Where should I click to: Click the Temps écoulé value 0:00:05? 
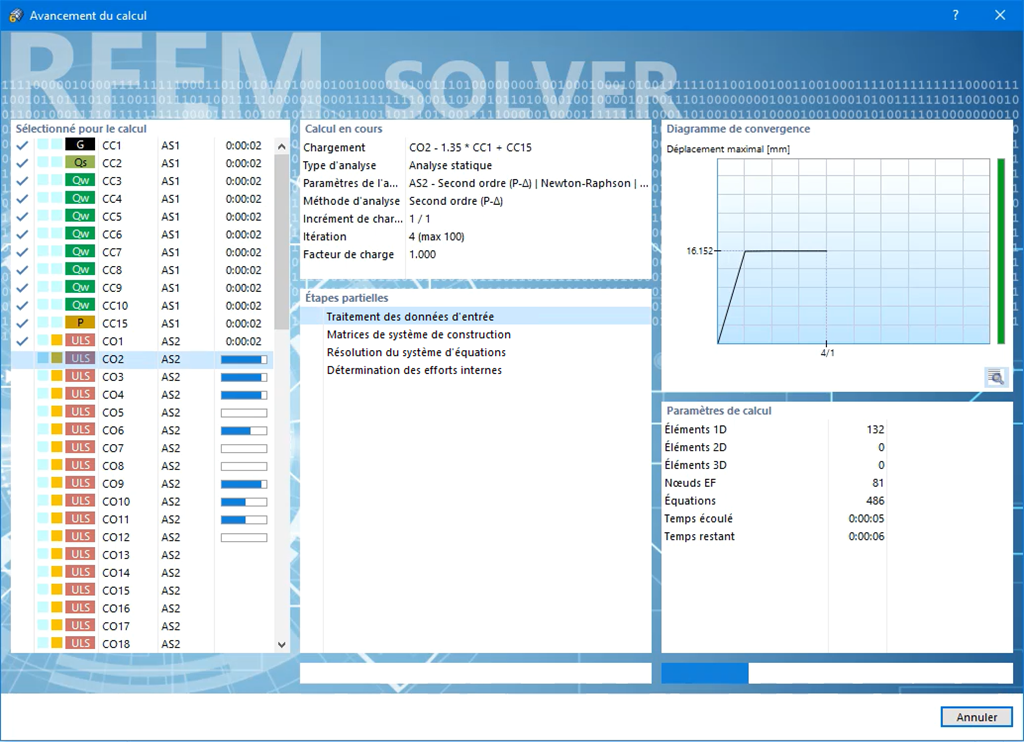pyautogui.click(x=866, y=518)
